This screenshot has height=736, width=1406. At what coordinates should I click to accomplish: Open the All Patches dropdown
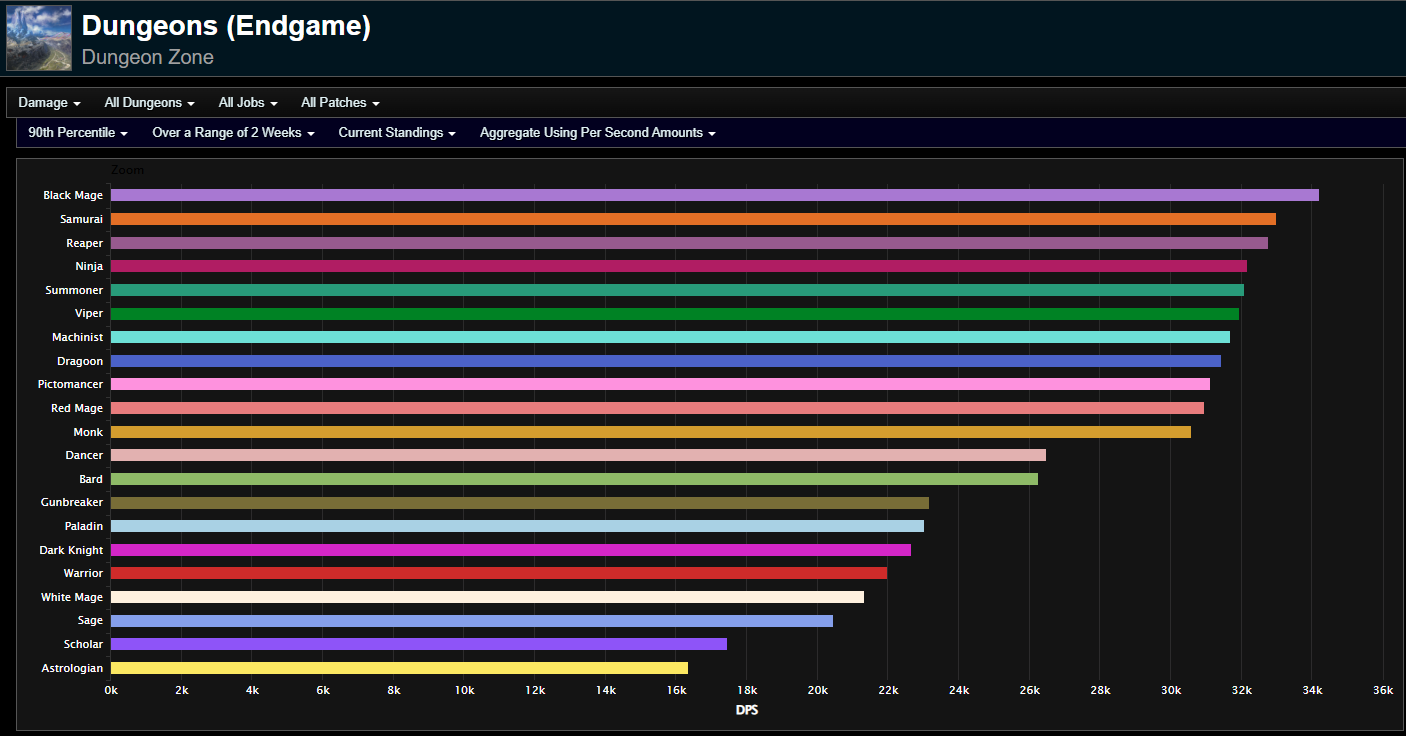[340, 103]
